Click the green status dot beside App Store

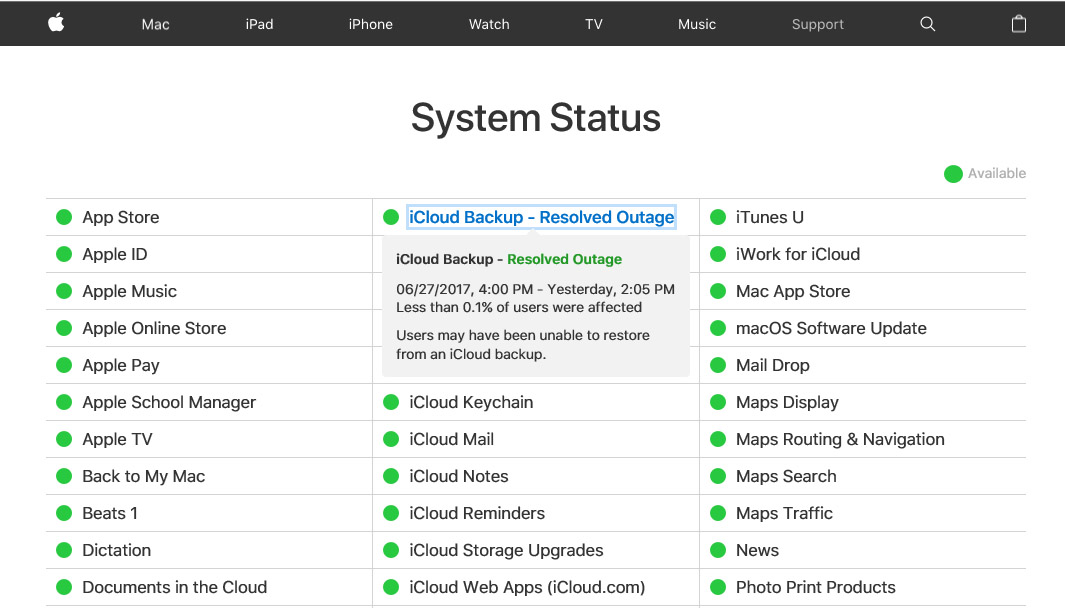[64, 217]
